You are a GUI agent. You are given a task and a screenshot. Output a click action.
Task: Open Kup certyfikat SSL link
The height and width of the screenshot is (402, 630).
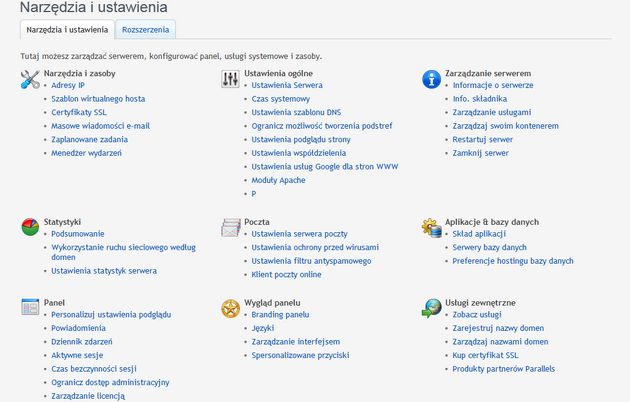point(485,355)
